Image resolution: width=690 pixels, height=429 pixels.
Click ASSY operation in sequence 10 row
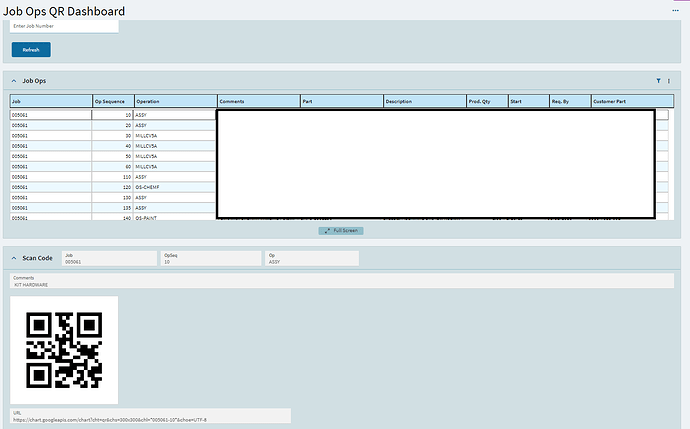pyautogui.click(x=175, y=115)
